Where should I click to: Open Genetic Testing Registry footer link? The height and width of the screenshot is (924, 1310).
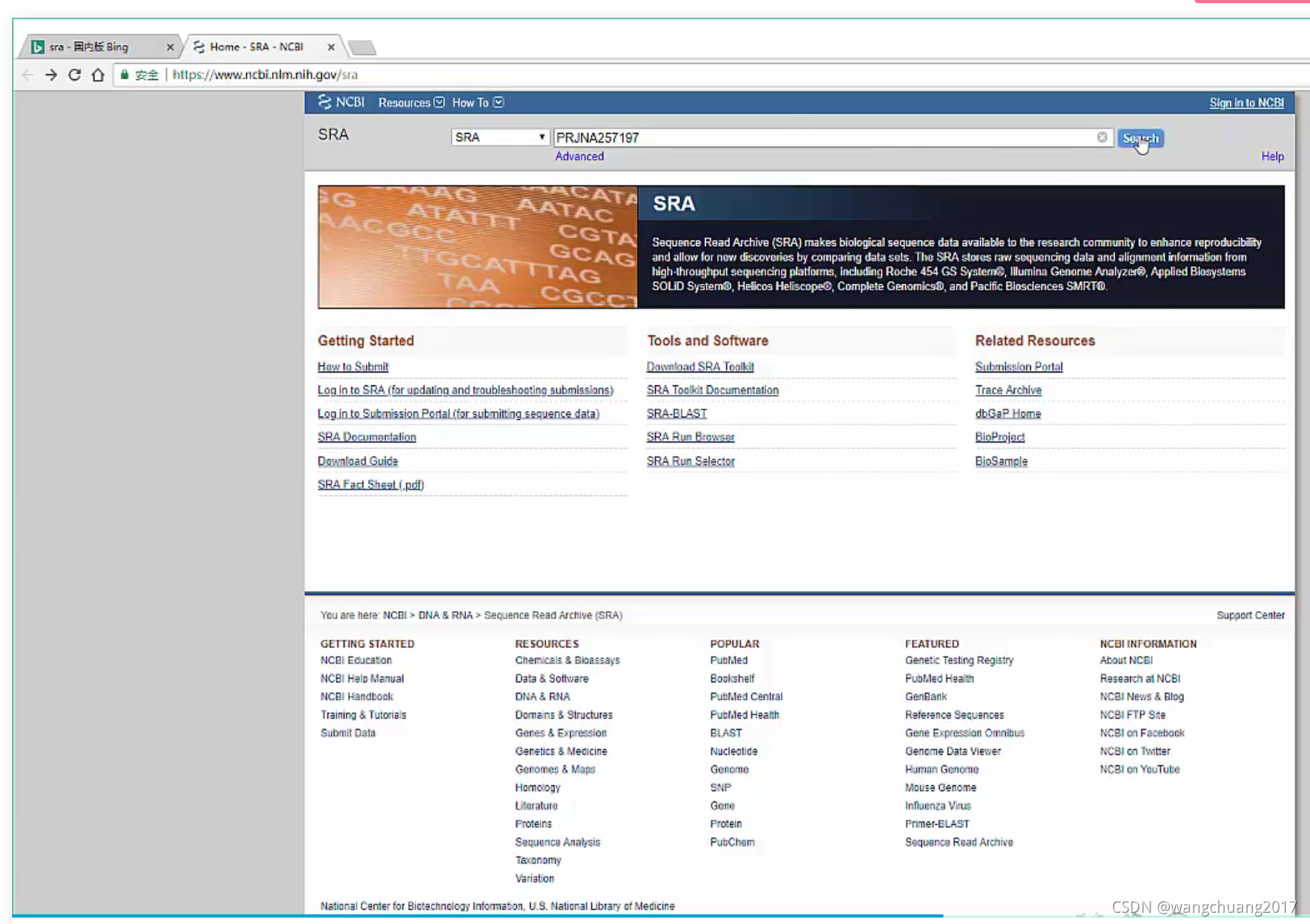959,660
